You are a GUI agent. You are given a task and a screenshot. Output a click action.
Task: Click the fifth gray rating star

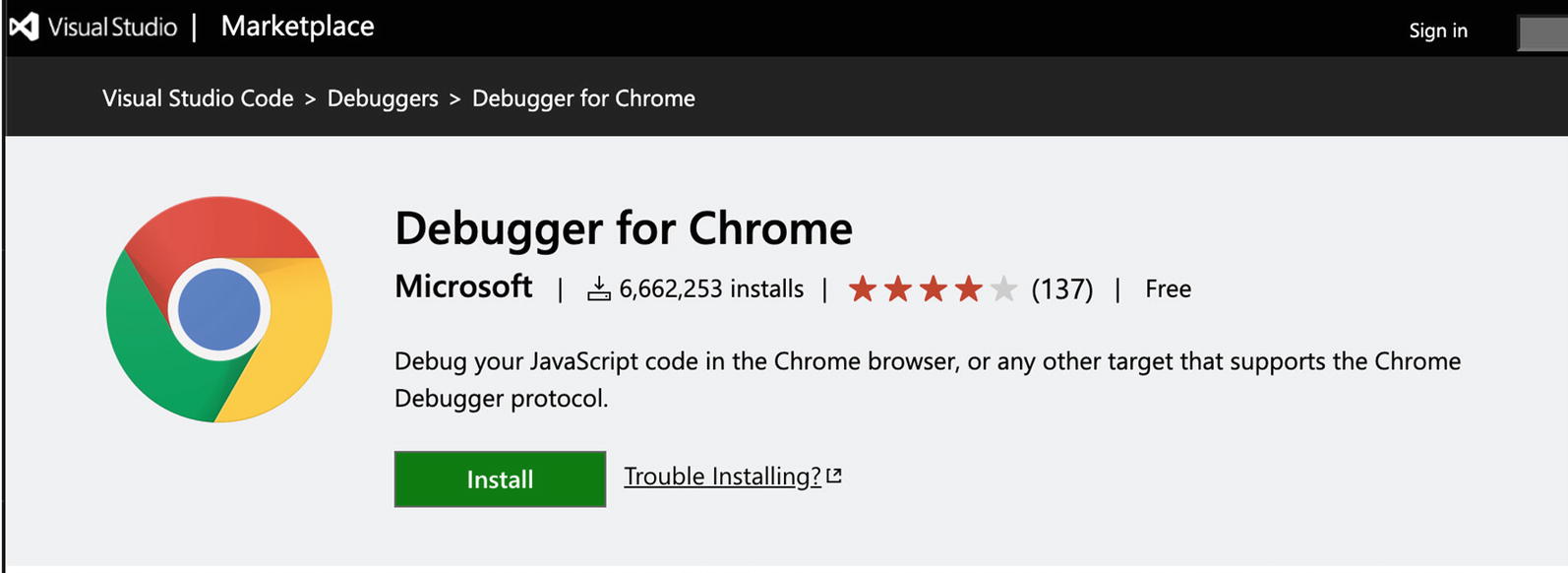coord(1003,288)
